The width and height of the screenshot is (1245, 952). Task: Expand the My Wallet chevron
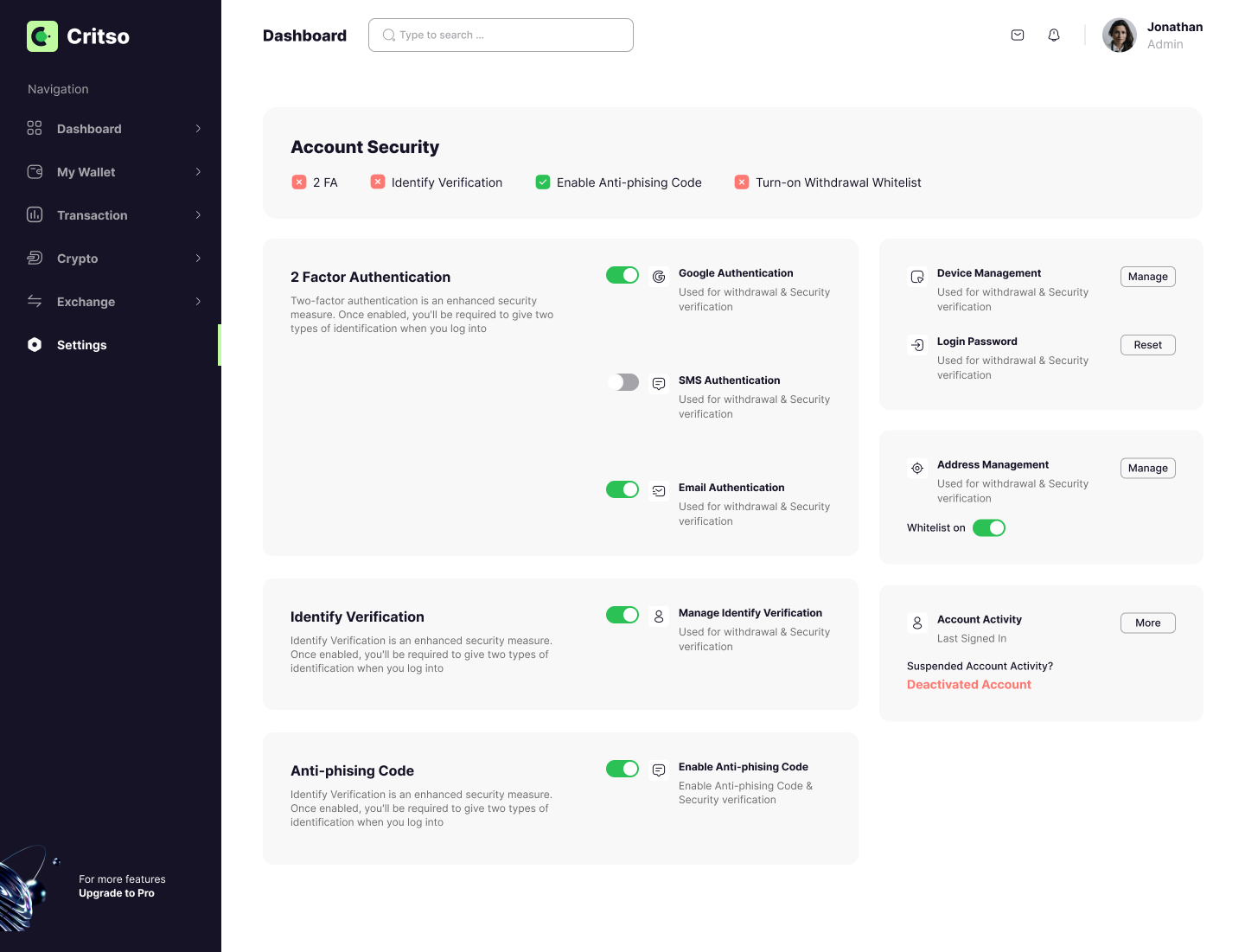click(198, 172)
